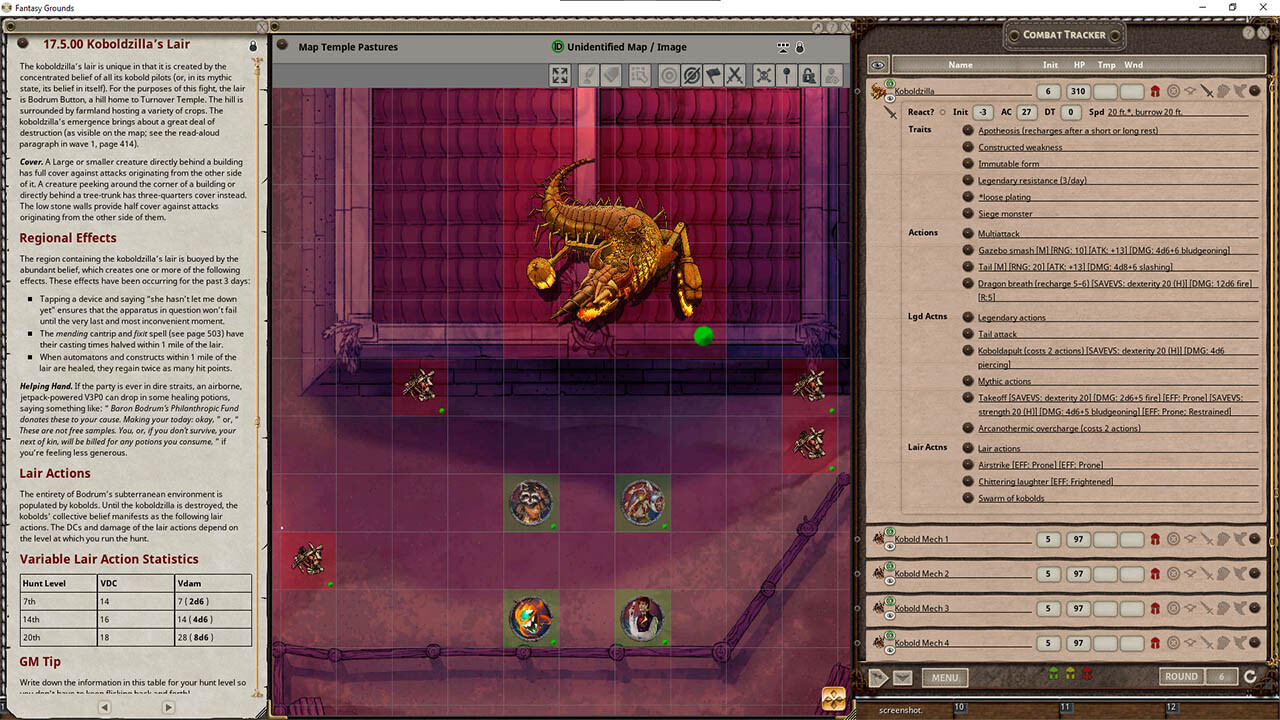Screen dimensions: 1280x720
Task: Click the red helmet defense icon on Koboldzilla's row
Action: 1155,90
